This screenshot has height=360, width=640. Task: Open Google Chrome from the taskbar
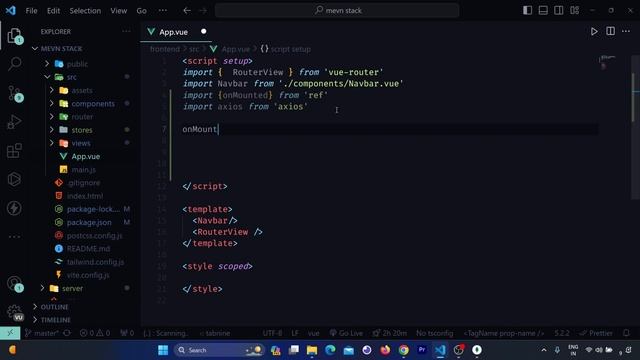pos(403,350)
